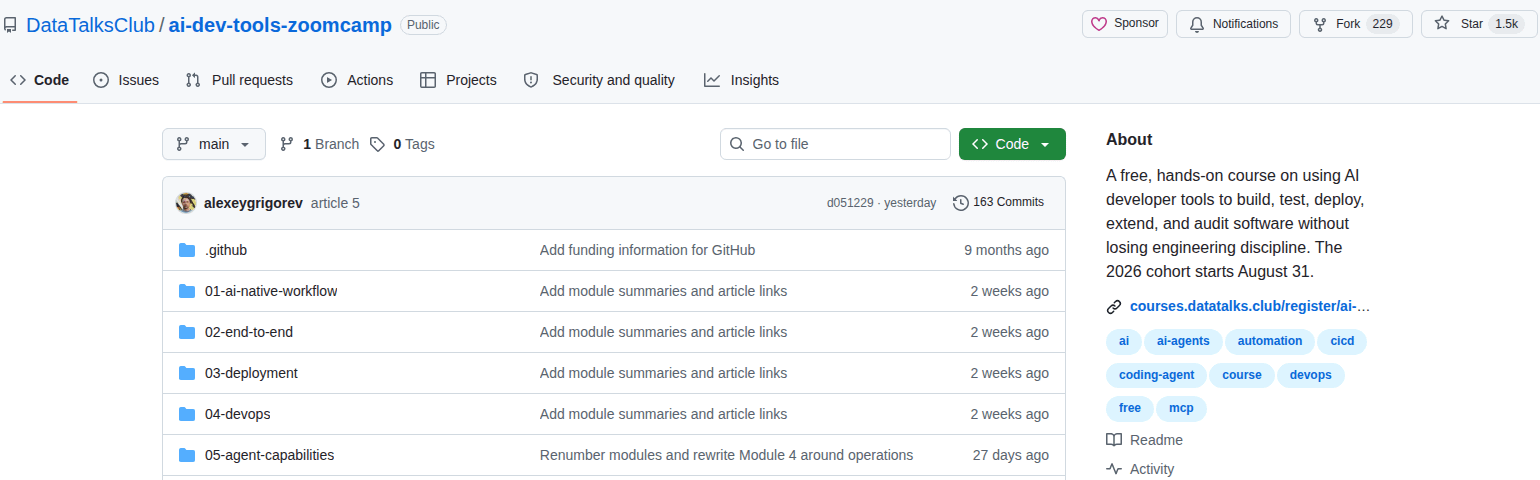1540x480 pixels.
Task: Switch to the Issues tab
Action: (x=126, y=80)
